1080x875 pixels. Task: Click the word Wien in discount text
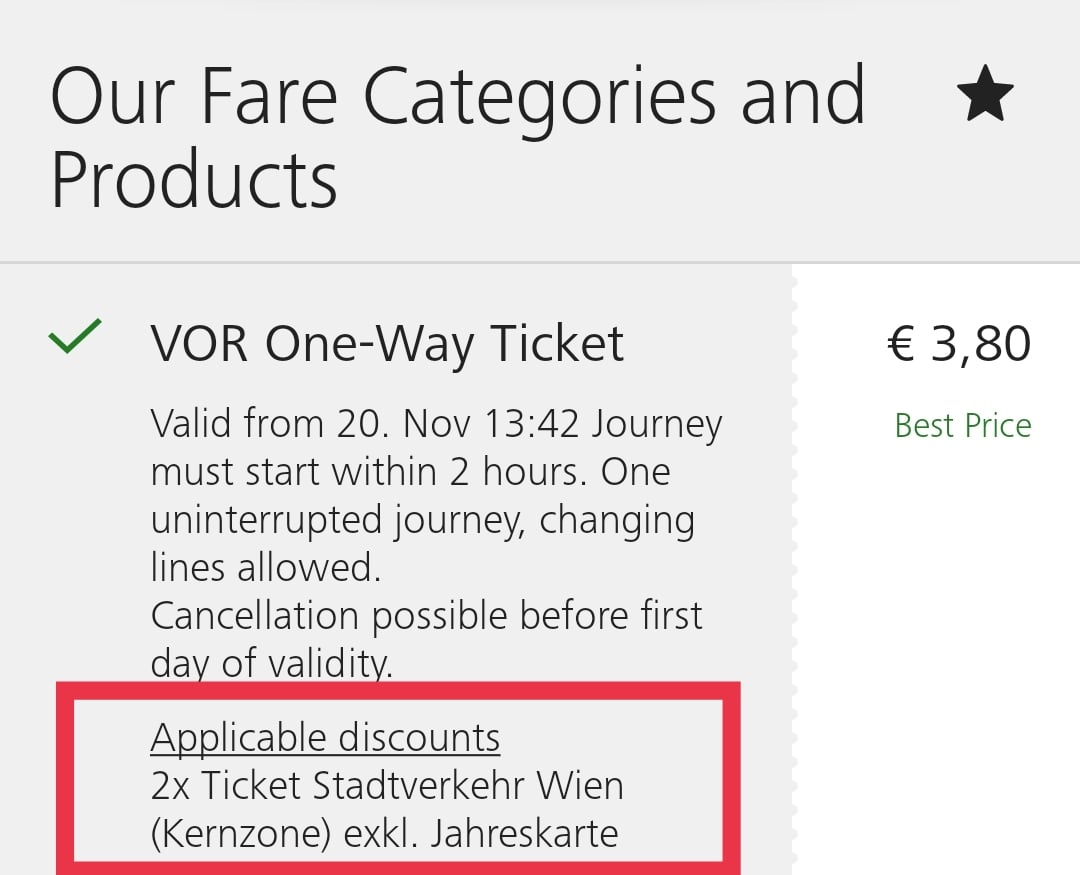coord(580,786)
